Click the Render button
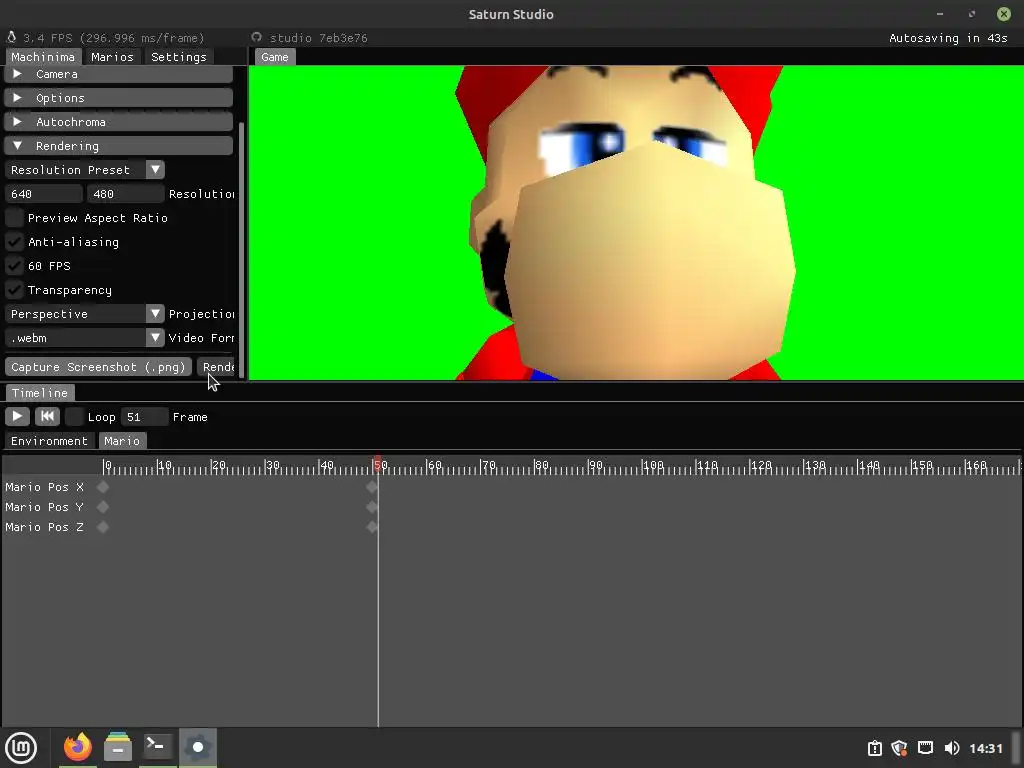This screenshot has height=768, width=1024. pos(216,367)
